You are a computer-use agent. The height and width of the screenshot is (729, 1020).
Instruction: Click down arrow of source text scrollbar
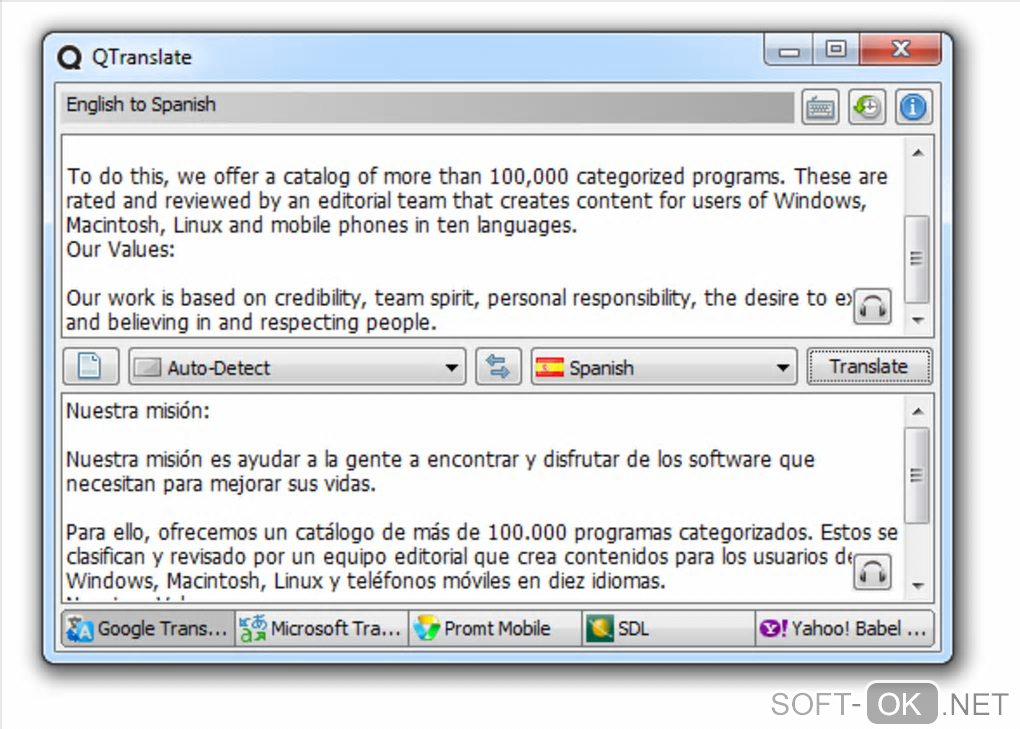tap(918, 320)
